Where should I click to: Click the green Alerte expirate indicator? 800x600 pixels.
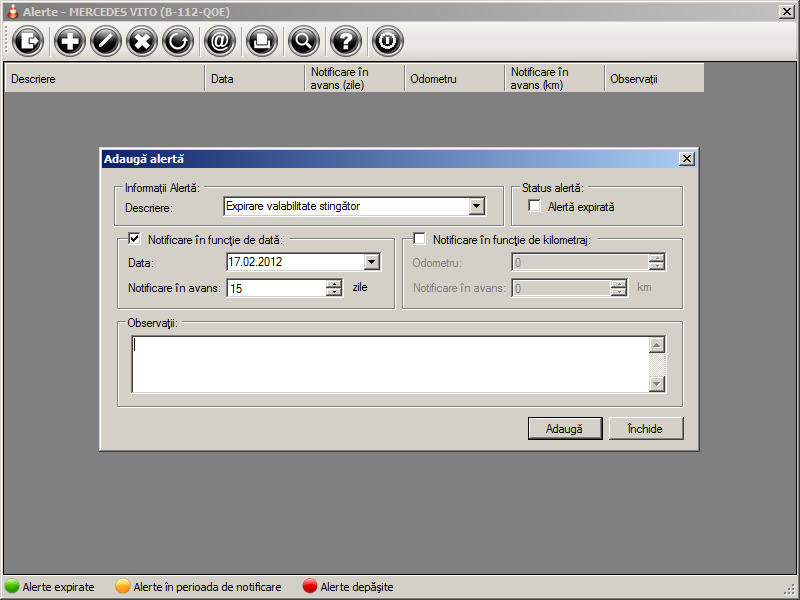click(x=11, y=586)
